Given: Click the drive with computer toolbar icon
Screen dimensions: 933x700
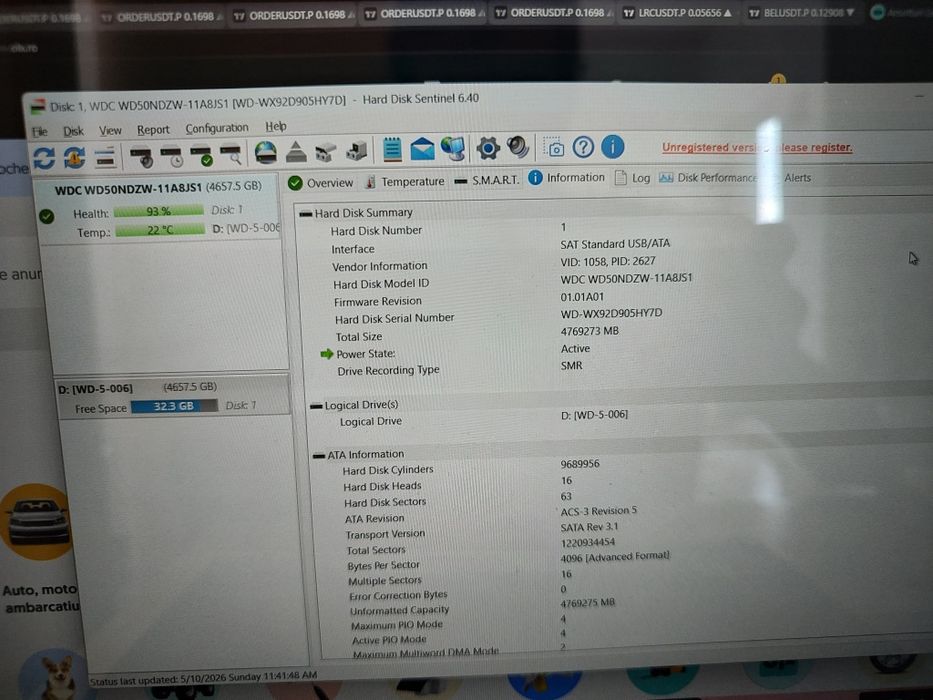Looking at the screenshot, I should tap(356, 151).
